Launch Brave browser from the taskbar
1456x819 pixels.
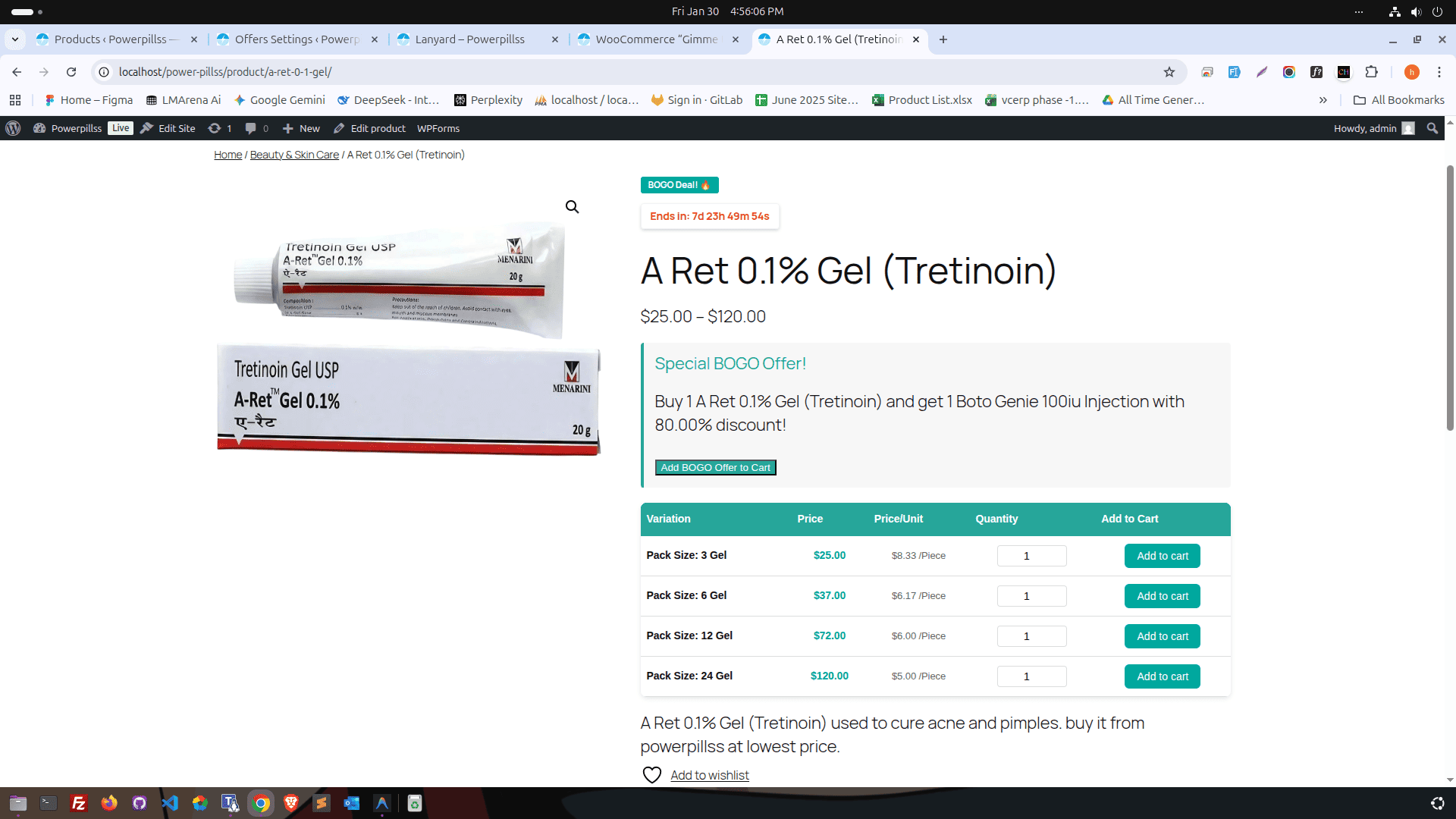point(290,803)
